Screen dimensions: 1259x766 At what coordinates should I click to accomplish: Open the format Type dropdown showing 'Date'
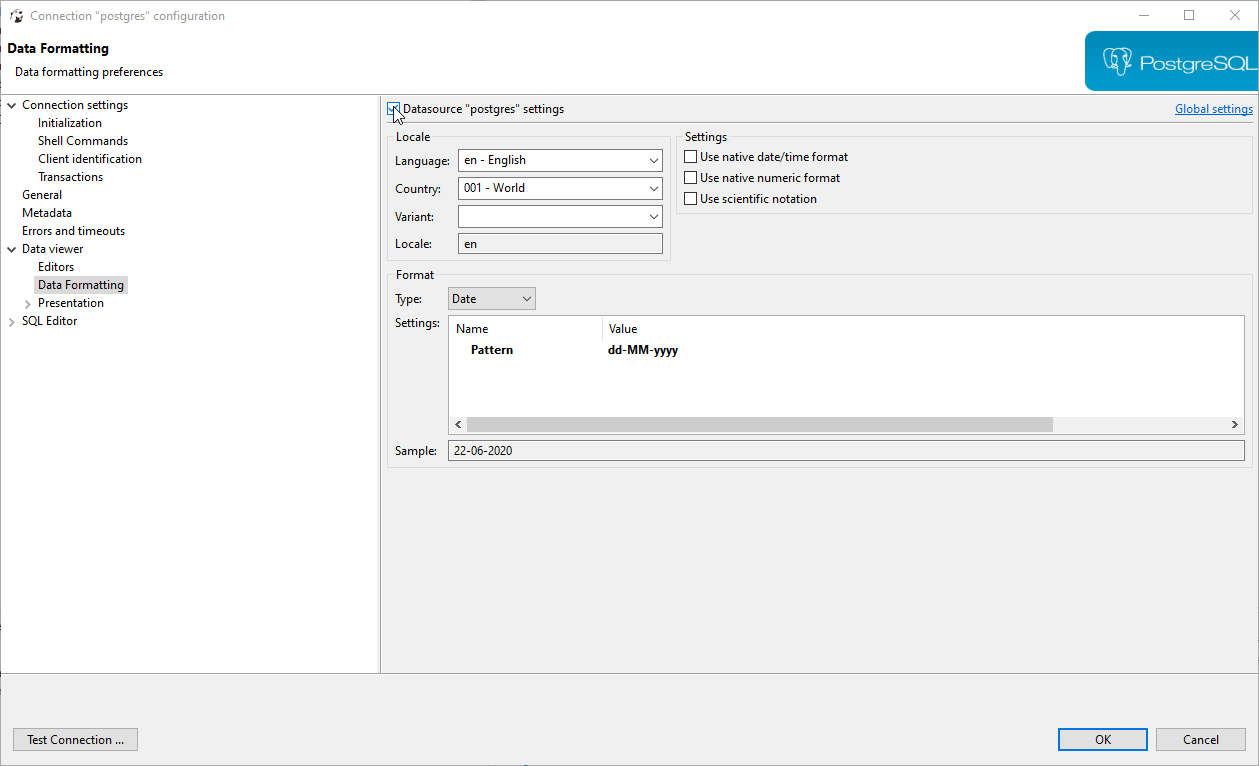[x=525, y=298]
